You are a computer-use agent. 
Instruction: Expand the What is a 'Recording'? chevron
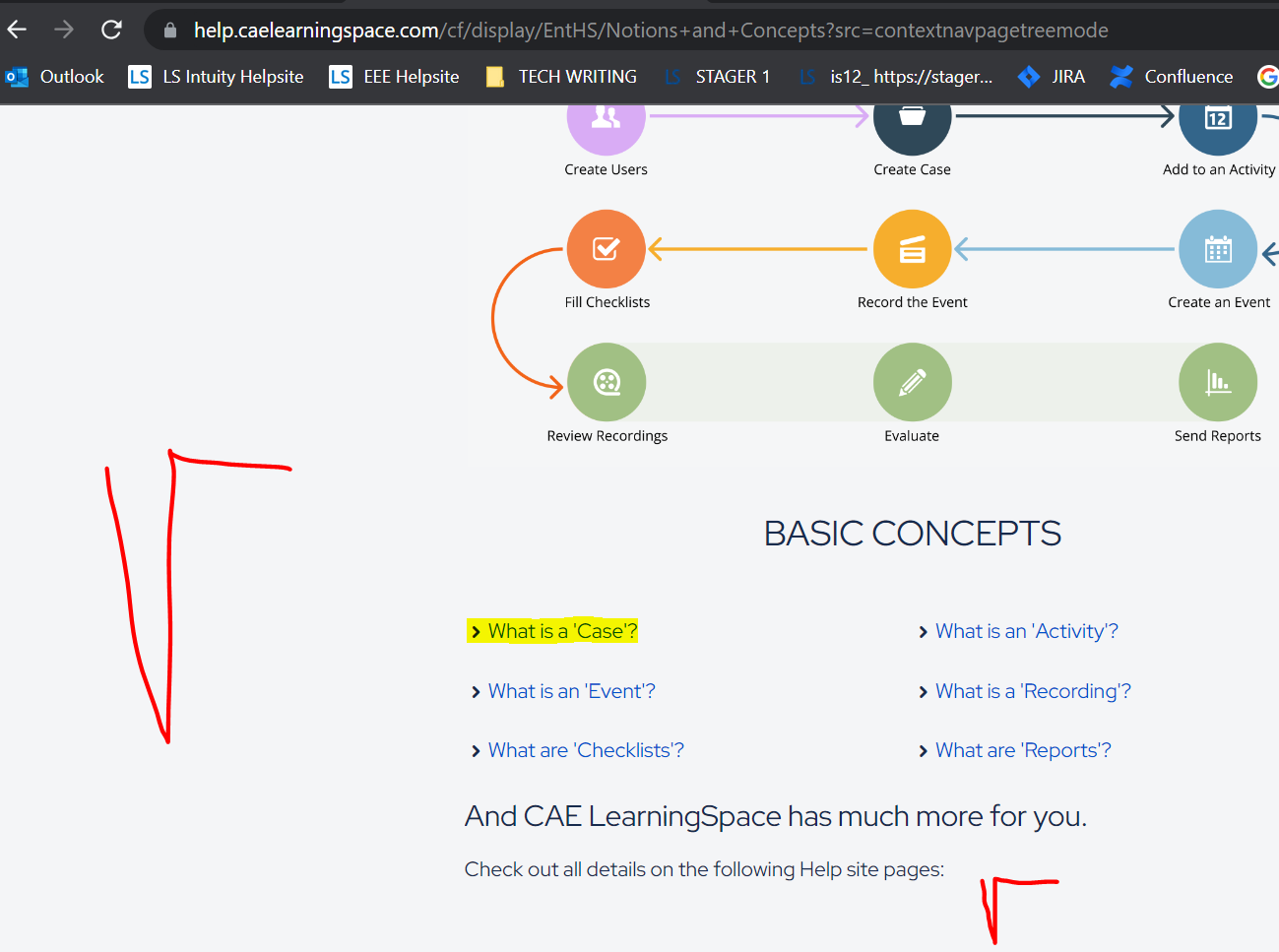tap(923, 692)
